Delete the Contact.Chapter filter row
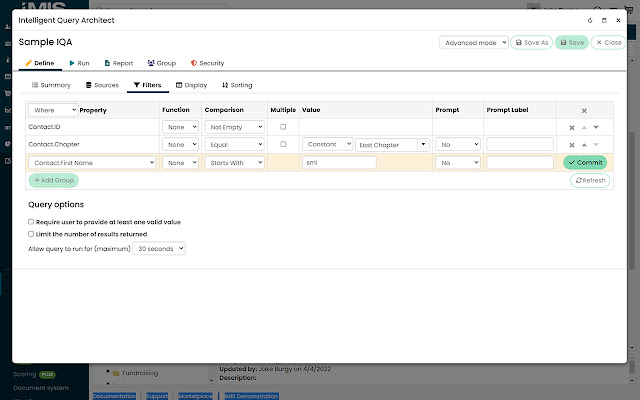The width and height of the screenshot is (640, 400). pos(572,145)
